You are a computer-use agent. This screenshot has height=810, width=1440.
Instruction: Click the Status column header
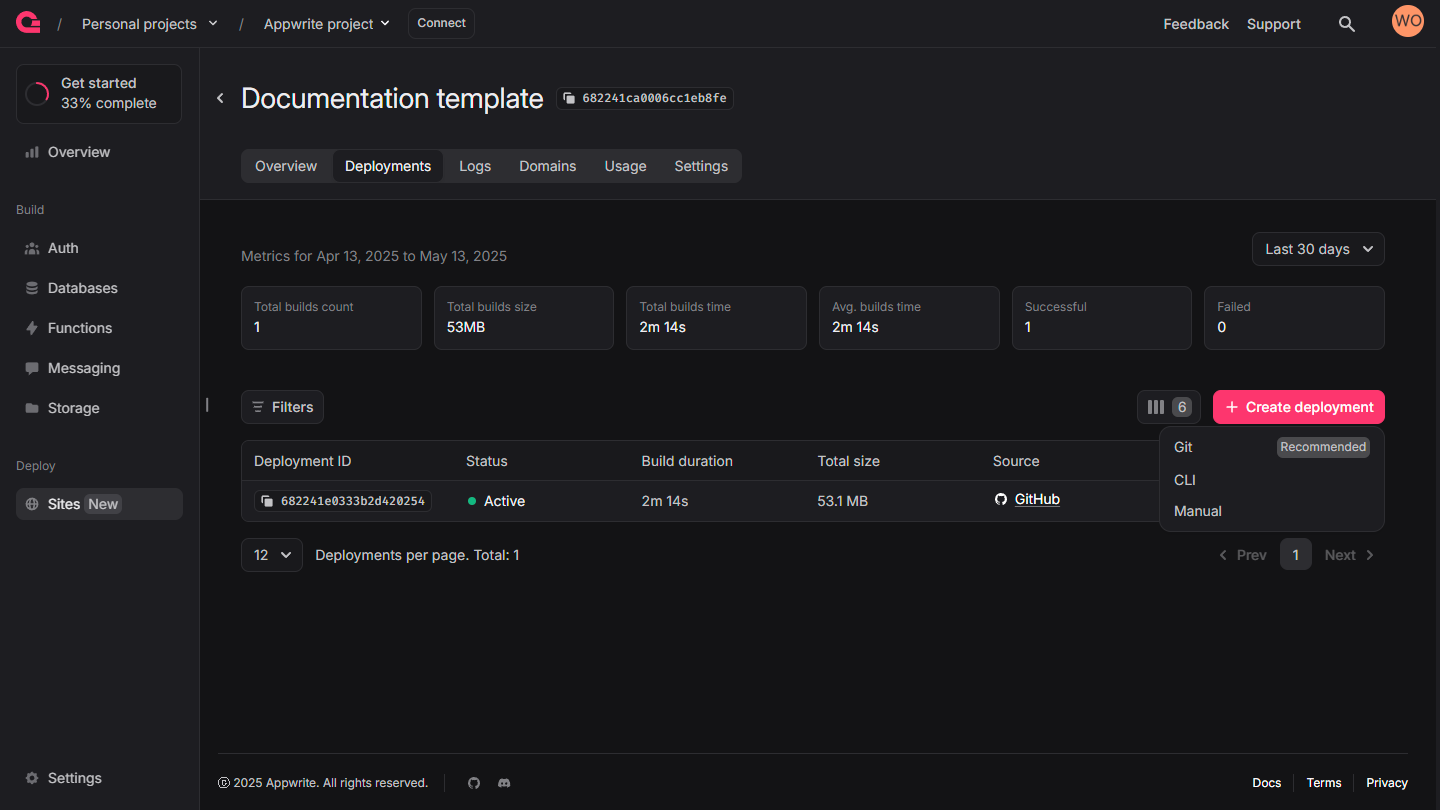tap(487, 461)
